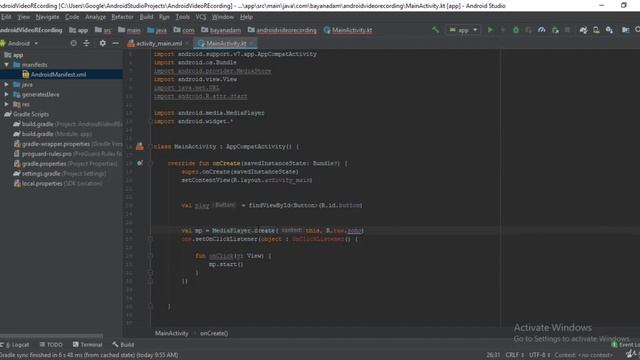Screen dimensions: 640x360
Task: Close the MainActivity.kt editor tab
Action: (x=252, y=43)
